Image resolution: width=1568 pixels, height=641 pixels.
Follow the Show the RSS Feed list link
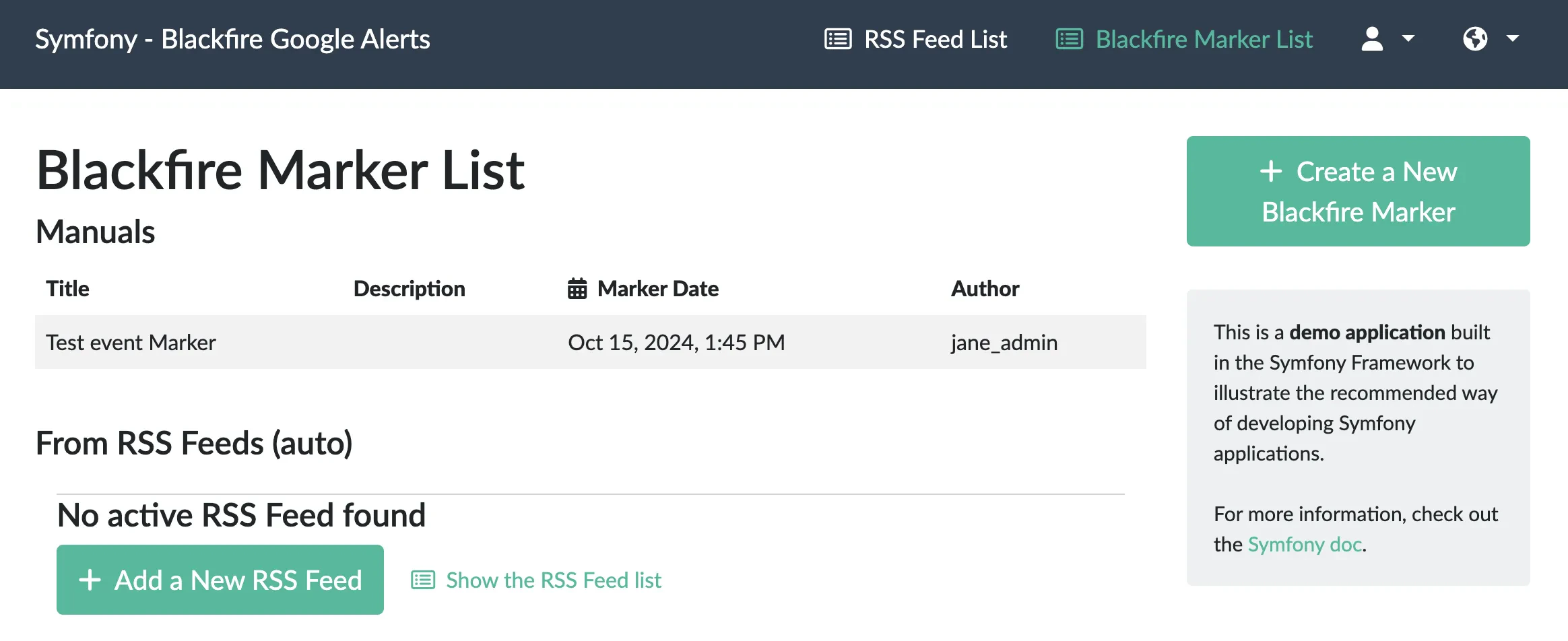point(553,580)
